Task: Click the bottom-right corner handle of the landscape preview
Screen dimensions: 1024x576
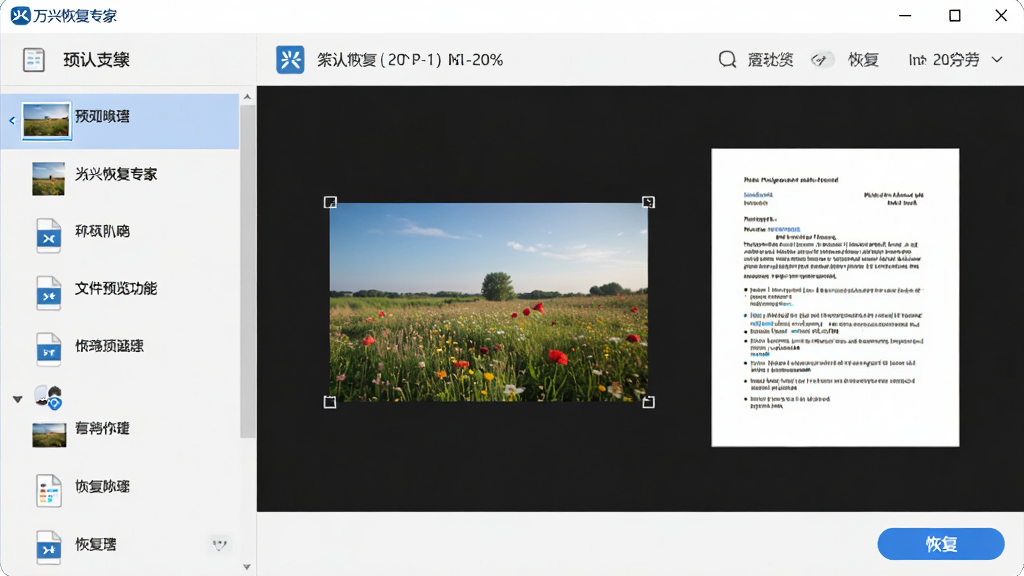Action: pos(648,402)
